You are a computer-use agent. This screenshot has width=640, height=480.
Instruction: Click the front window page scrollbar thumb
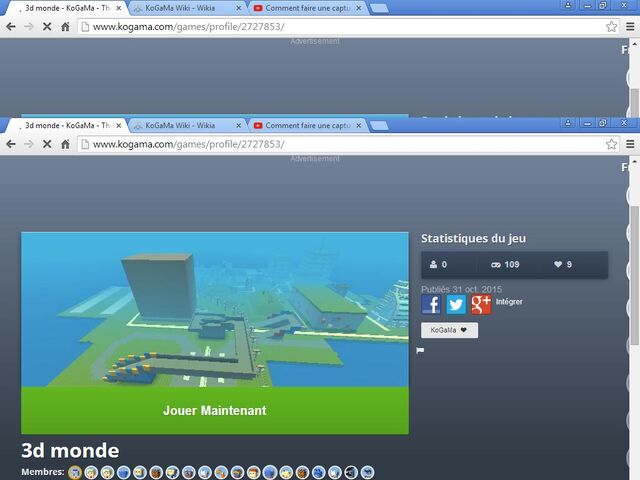click(634, 276)
